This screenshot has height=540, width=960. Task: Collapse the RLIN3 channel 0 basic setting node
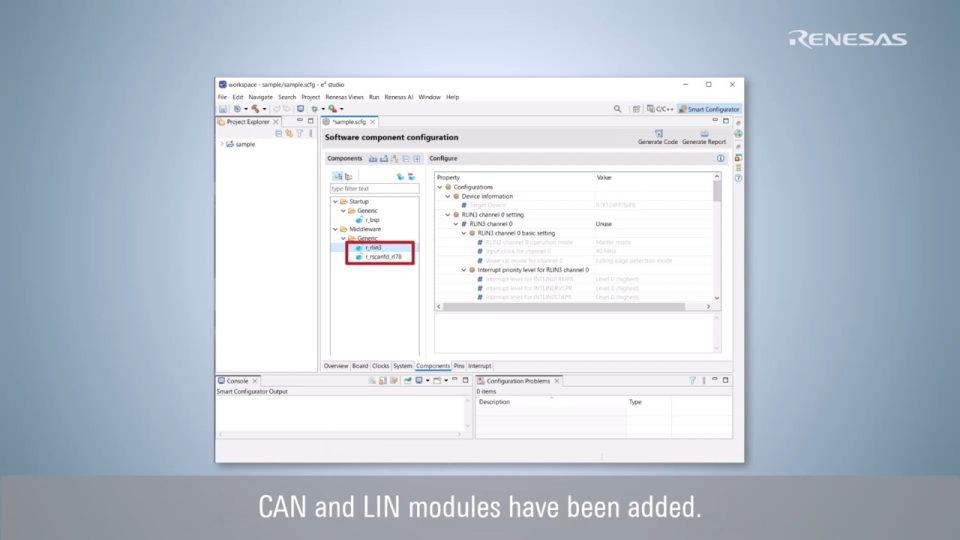[x=463, y=233]
